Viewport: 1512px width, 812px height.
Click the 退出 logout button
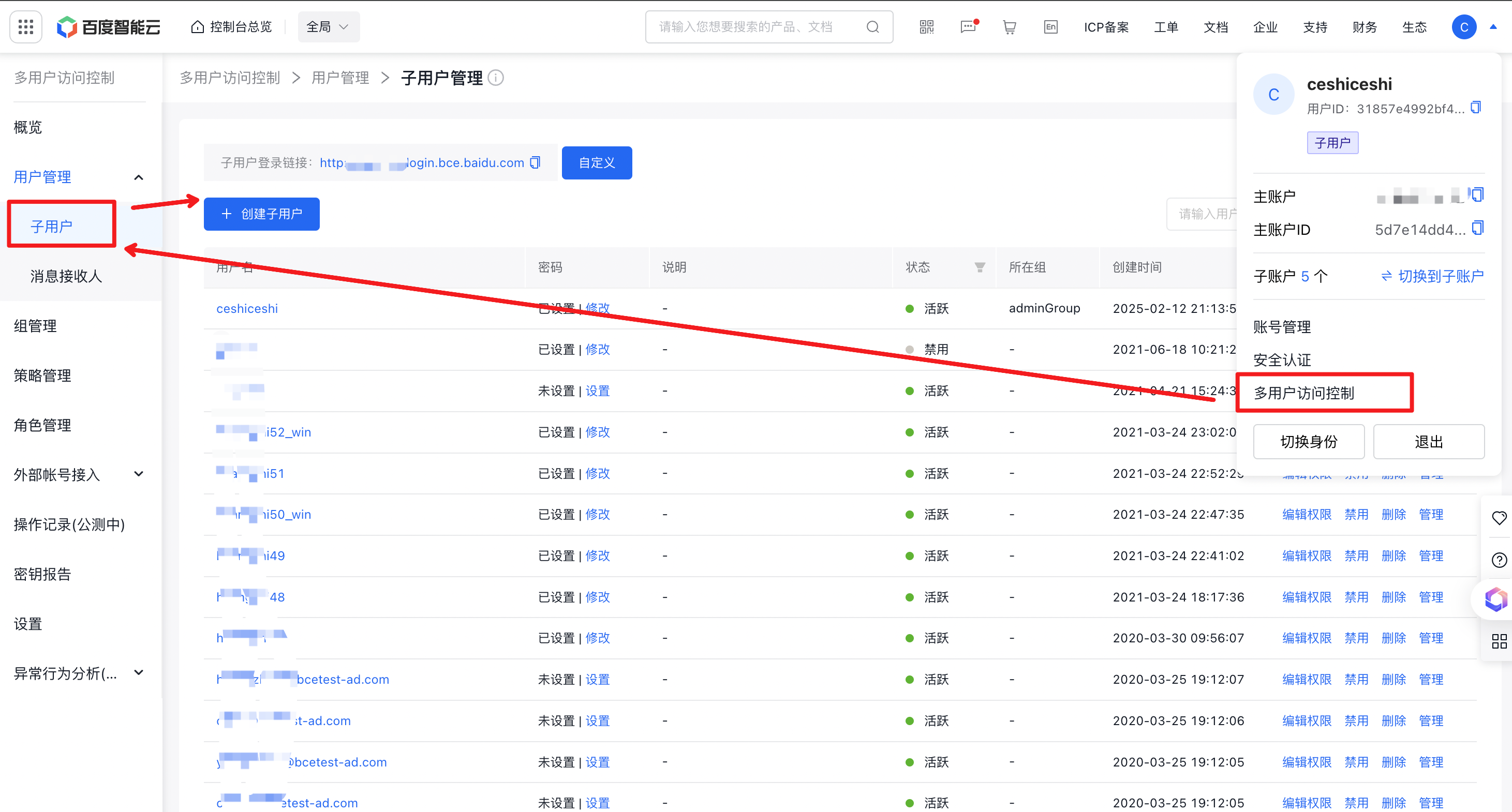click(1428, 441)
